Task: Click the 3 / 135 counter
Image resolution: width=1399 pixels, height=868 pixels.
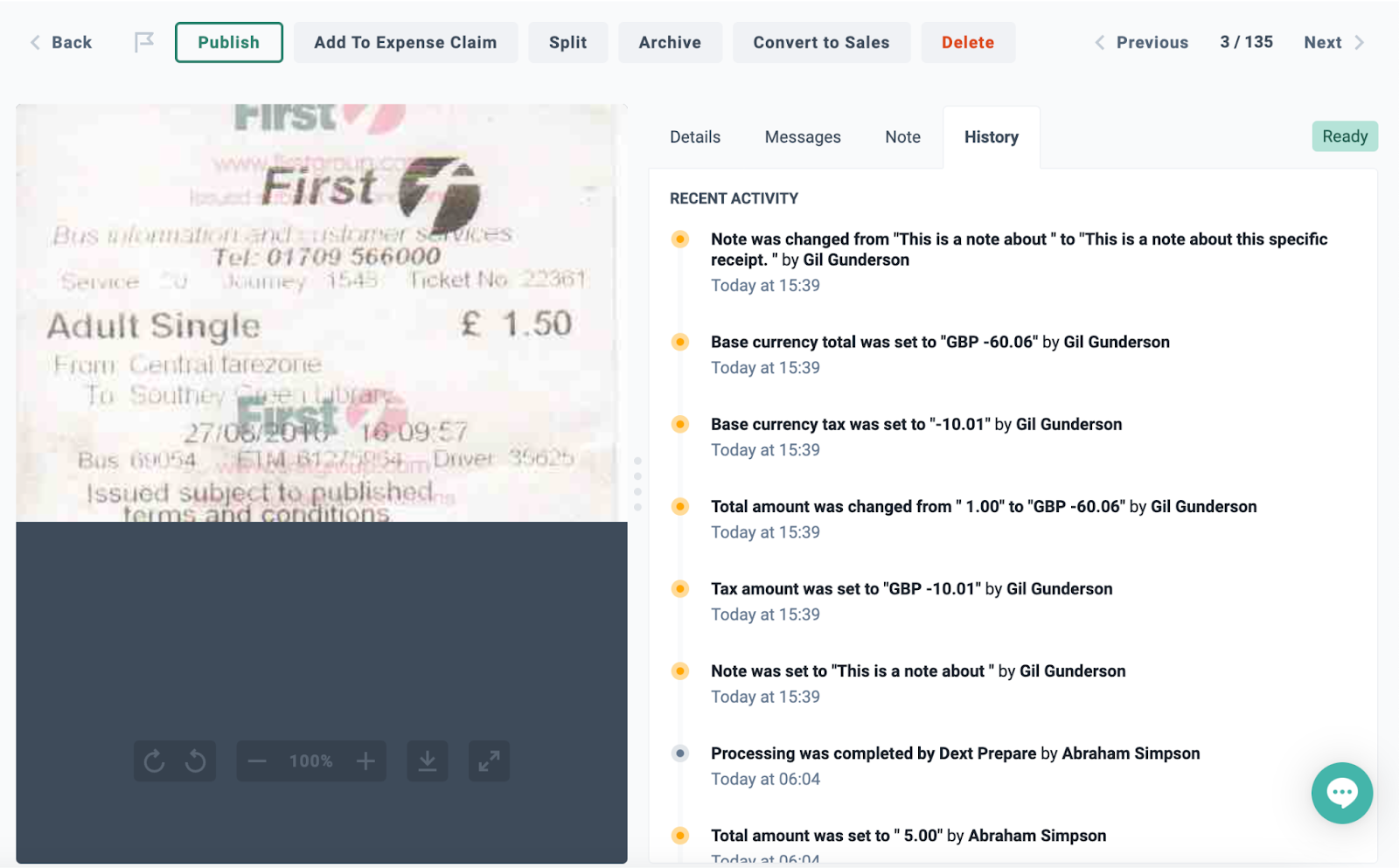Action: point(1247,42)
